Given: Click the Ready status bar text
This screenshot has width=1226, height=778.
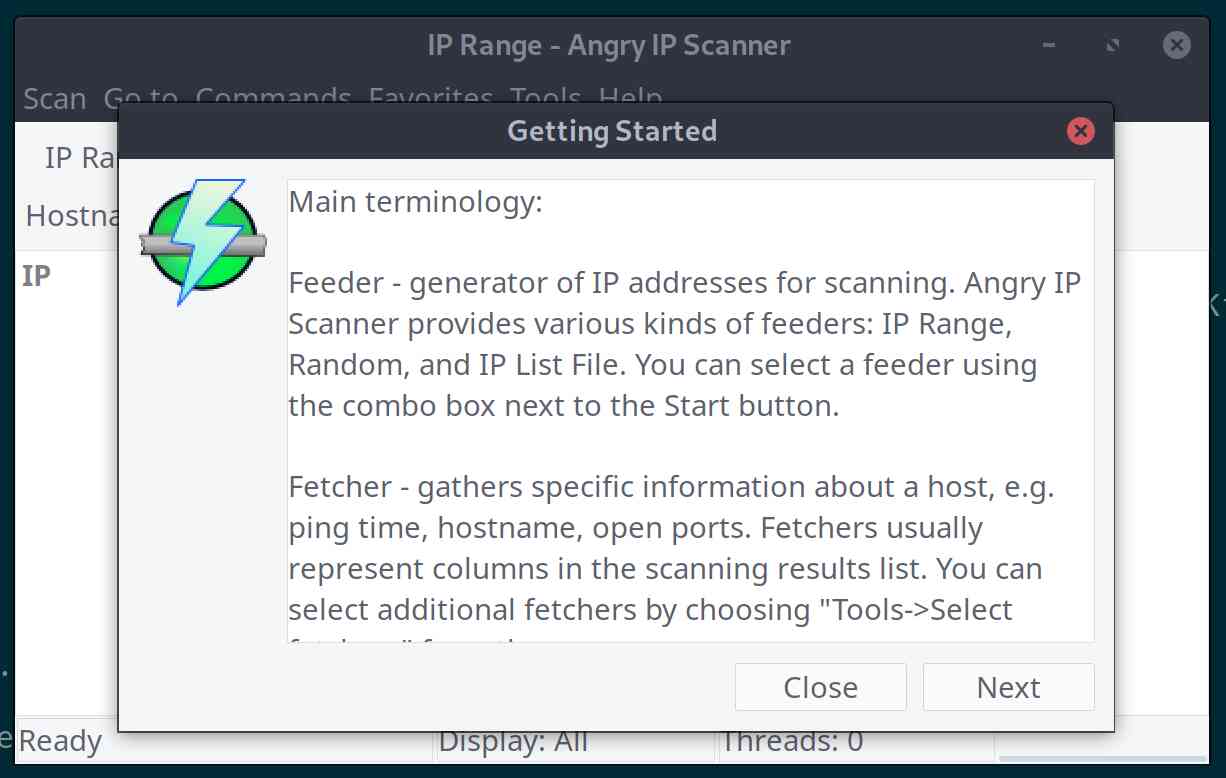Looking at the screenshot, I should point(60,741).
